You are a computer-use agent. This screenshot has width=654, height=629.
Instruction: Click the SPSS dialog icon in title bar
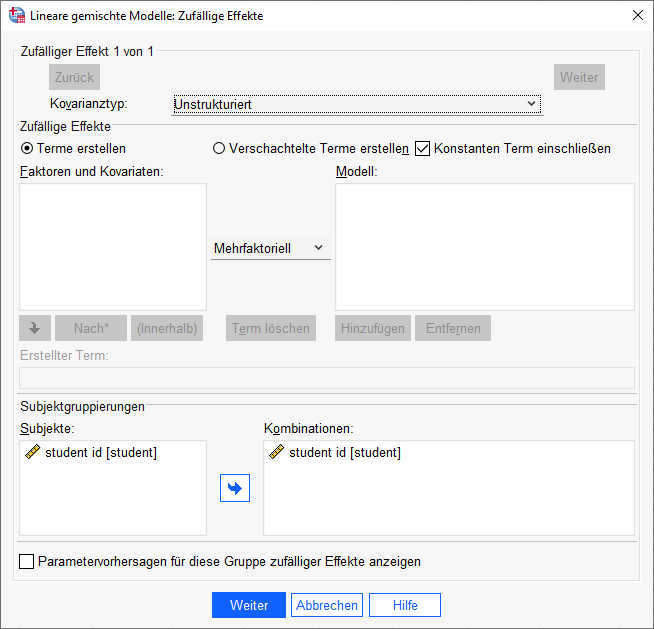(x=17, y=15)
